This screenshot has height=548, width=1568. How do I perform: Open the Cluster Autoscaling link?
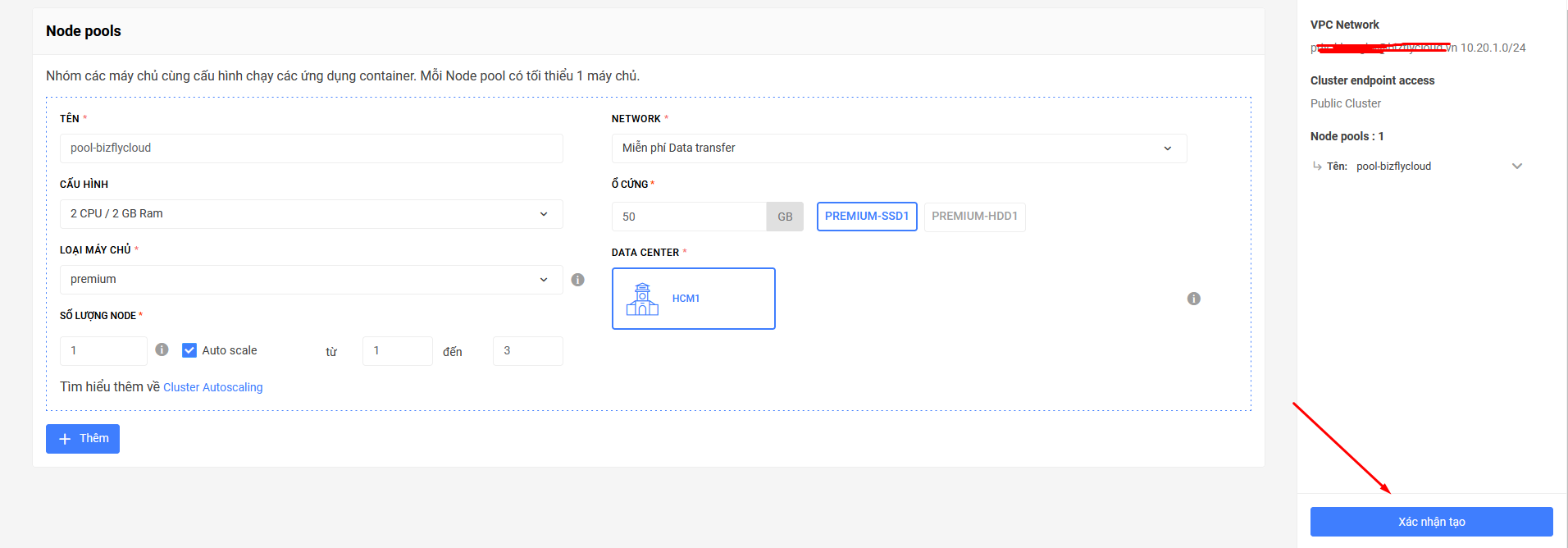click(x=213, y=387)
